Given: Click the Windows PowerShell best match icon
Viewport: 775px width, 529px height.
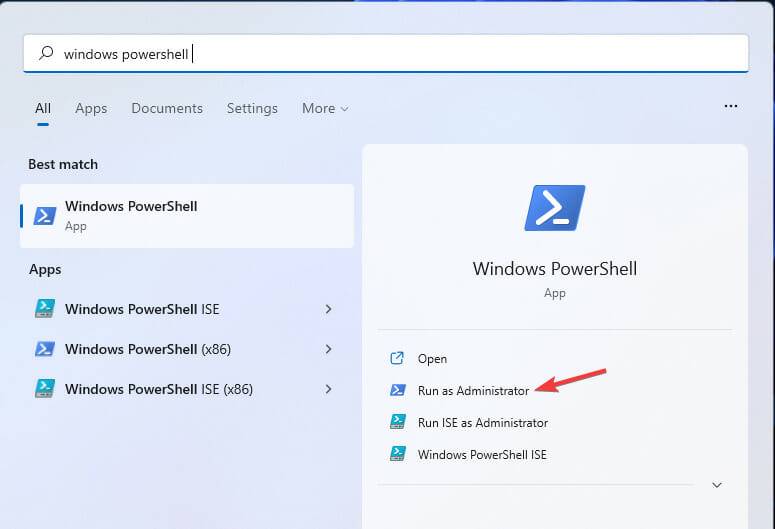Looking at the screenshot, I should point(44,216).
